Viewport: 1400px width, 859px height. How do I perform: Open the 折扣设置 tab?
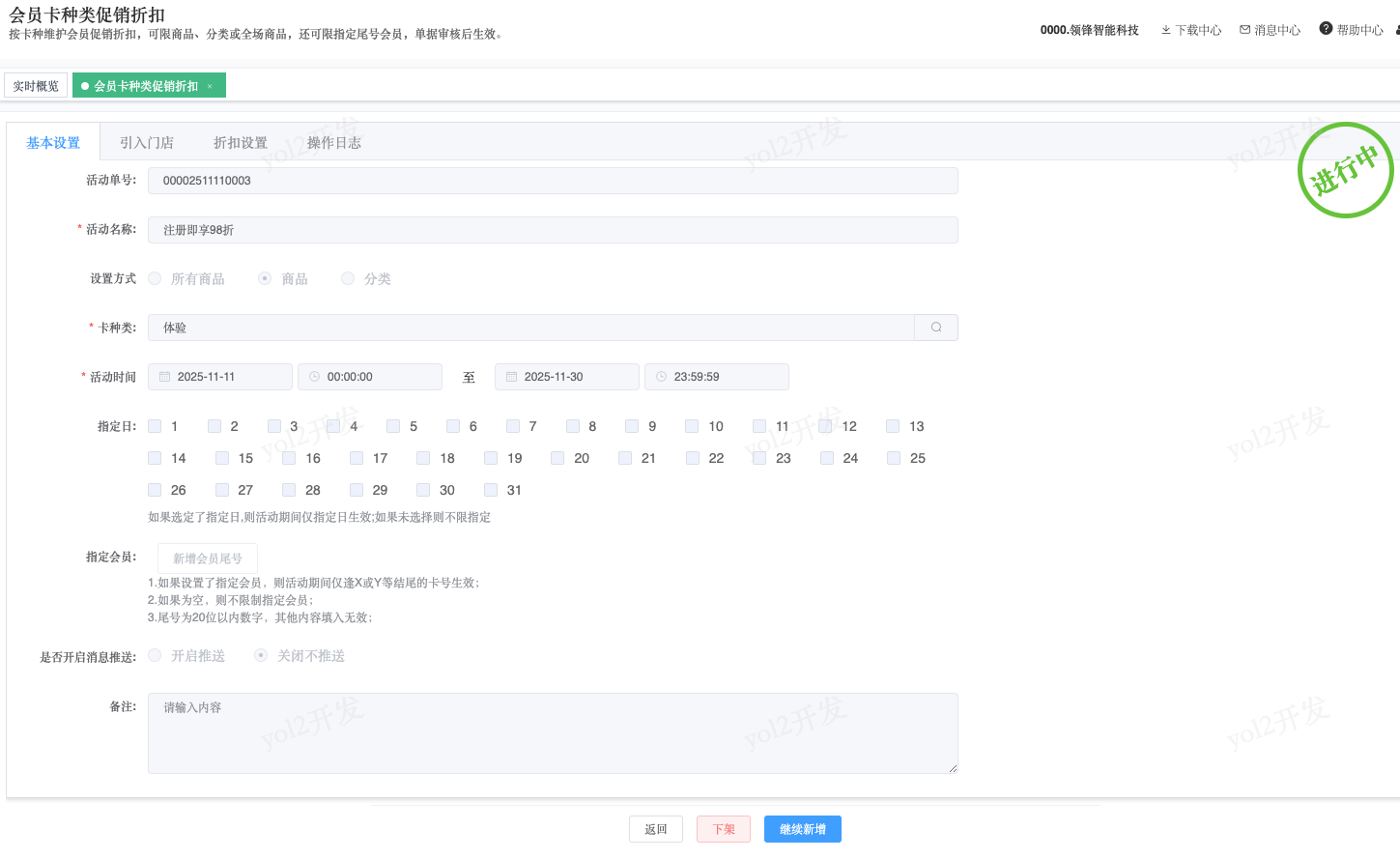(x=241, y=143)
